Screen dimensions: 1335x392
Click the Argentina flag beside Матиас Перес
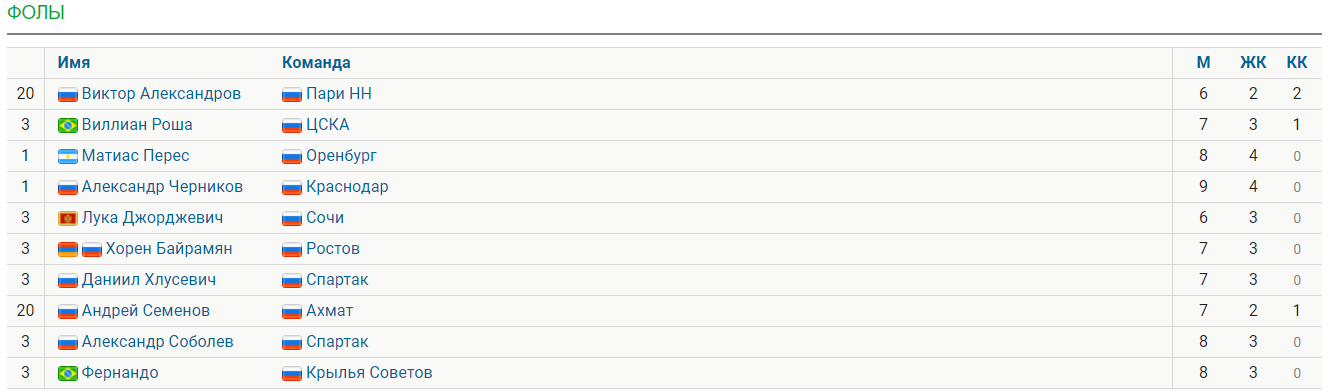click(68, 157)
